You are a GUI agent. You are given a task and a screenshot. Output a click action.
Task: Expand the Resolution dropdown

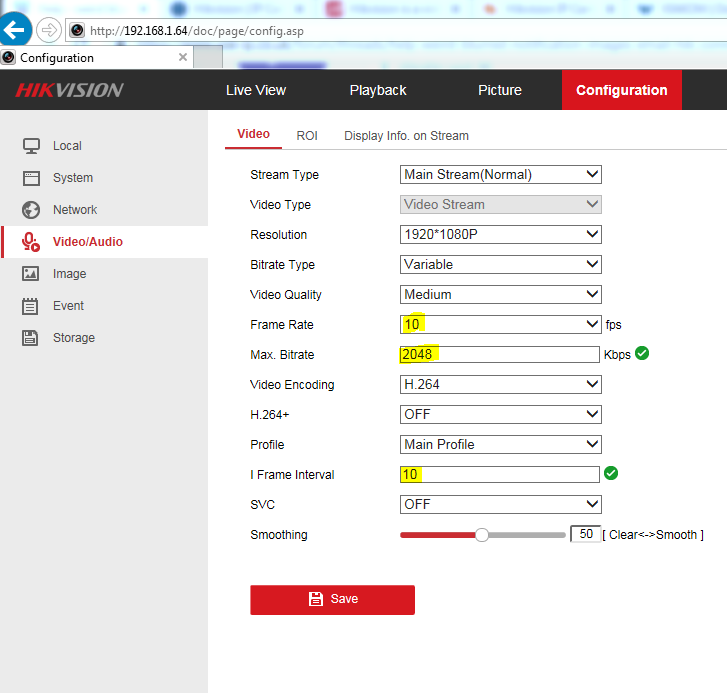coord(500,234)
